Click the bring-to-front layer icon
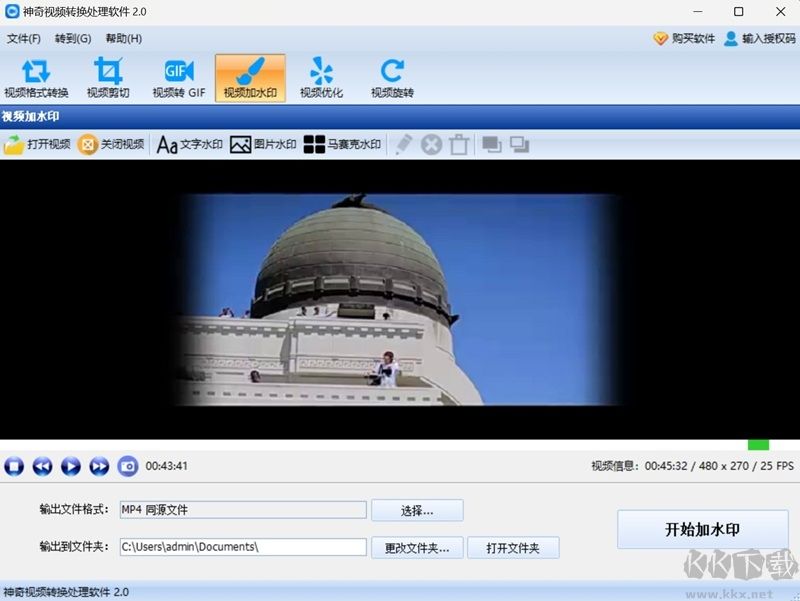 point(491,145)
